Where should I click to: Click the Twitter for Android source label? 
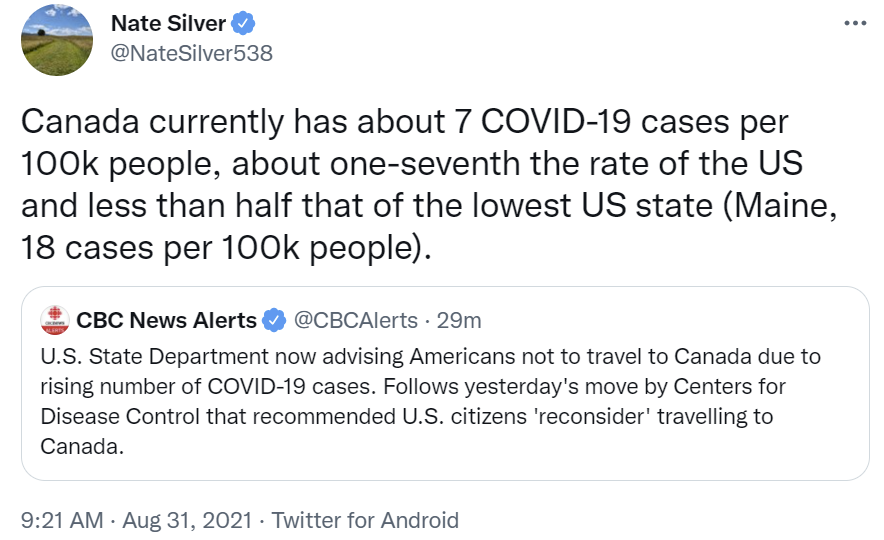click(x=365, y=520)
